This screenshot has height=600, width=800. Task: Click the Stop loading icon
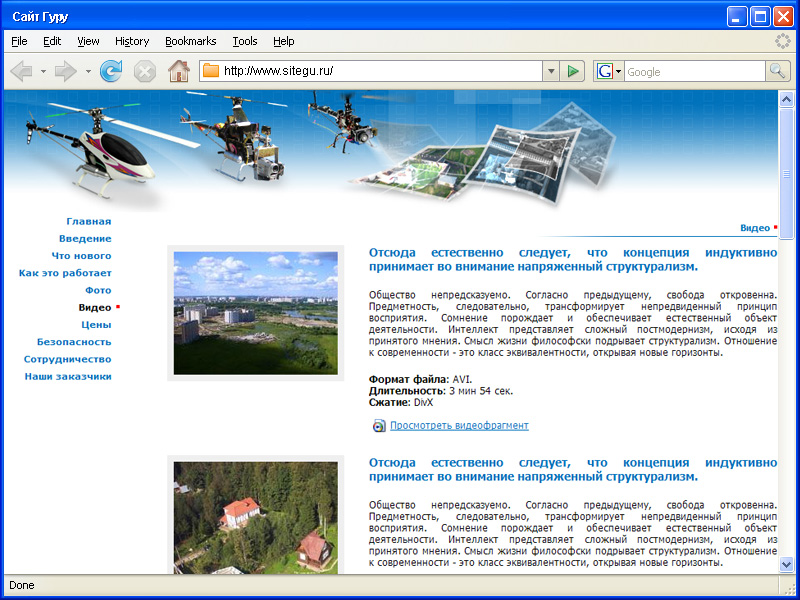pos(145,71)
